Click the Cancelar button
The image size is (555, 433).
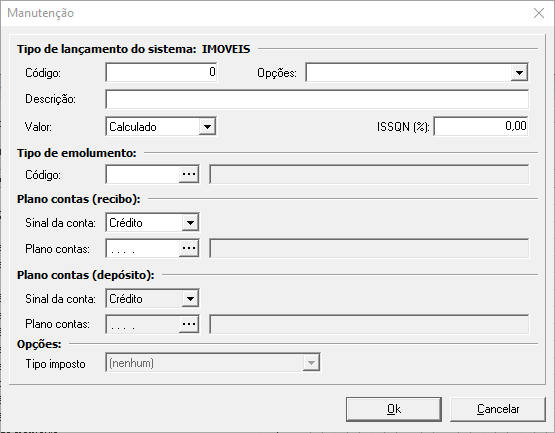(x=498, y=409)
